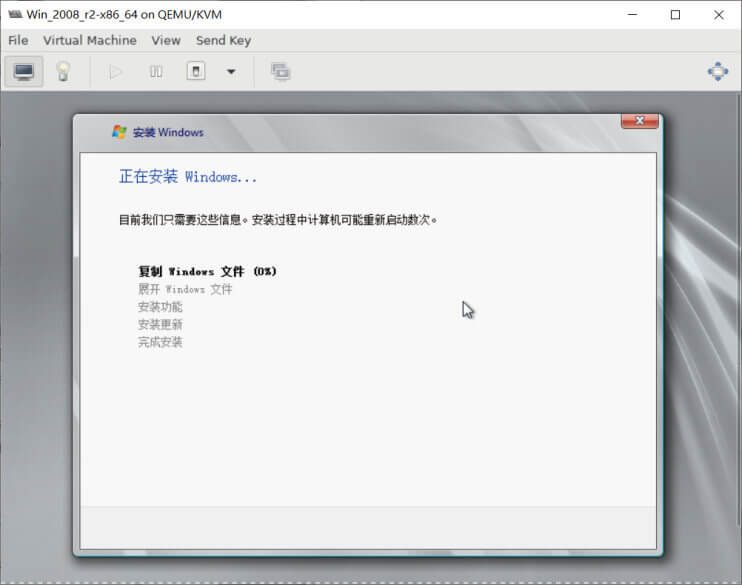Click the 安装功能 step text
Screen dimensions: 742x585
(160, 307)
